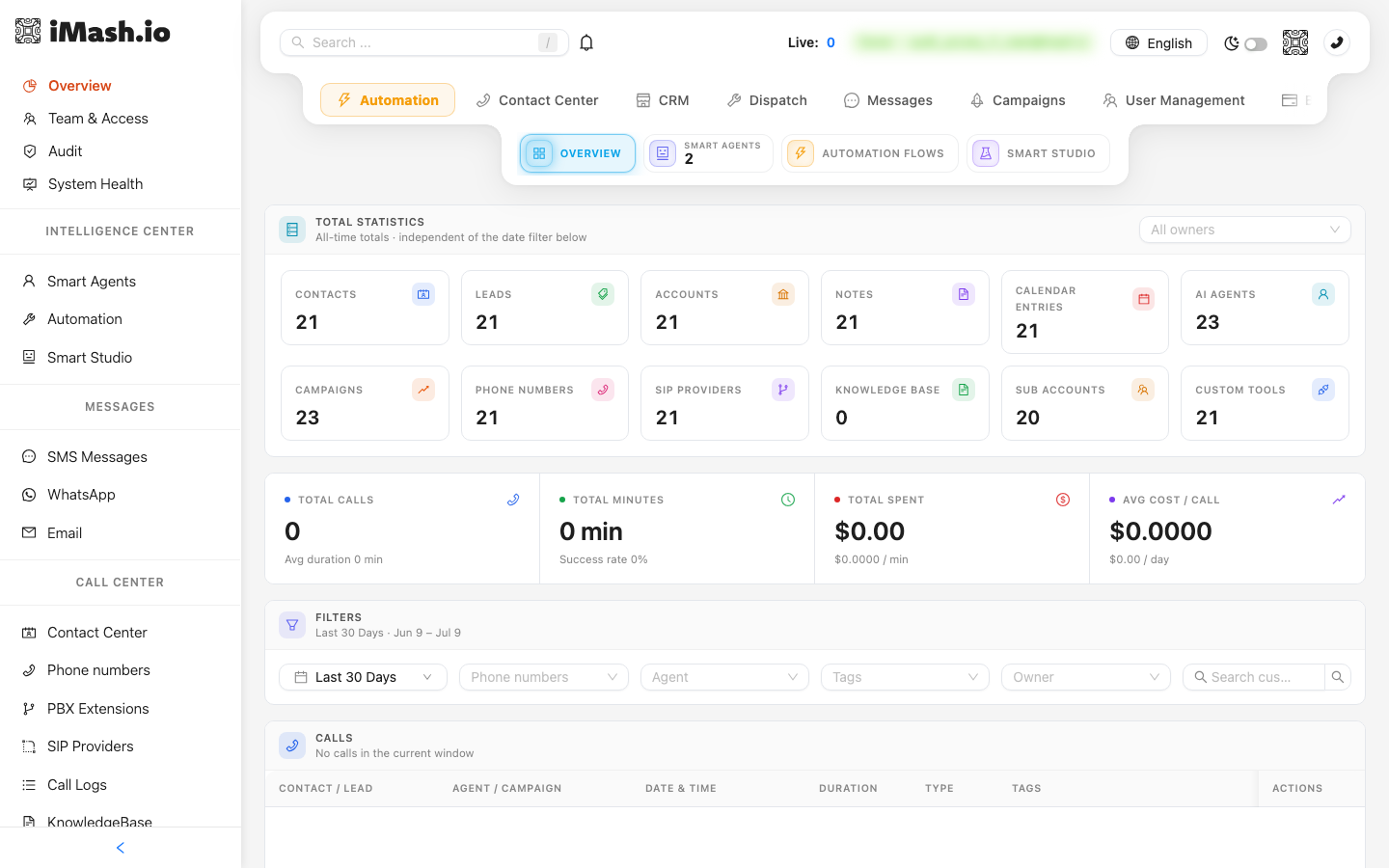
Task: Open SIP Providers in sidebar
Action: pyautogui.click(x=91, y=746)
